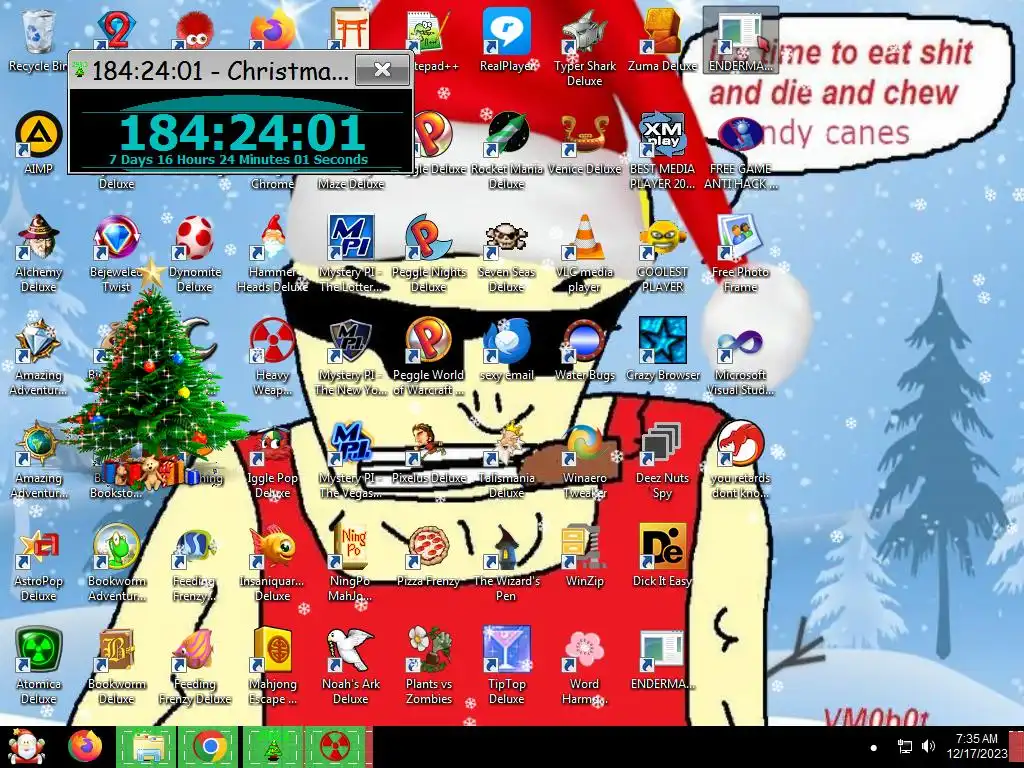This screenshot has height=768, width=1024.
Task: Launch Microsoft Visual Studio shortcut
Action: [740, 357]
